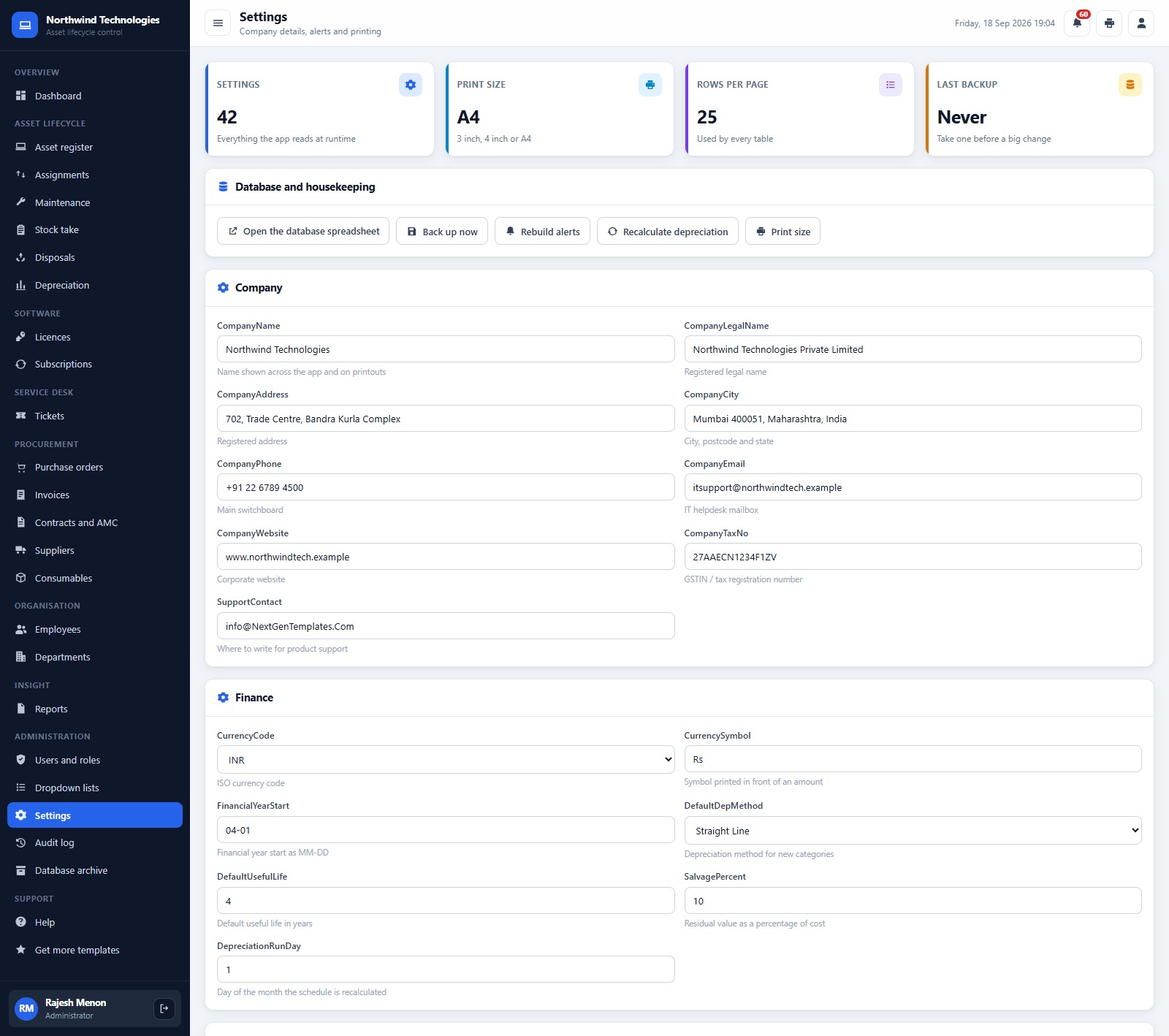This screenshot has height=1036, width=1169.
Task: Click Back up now button
Action: pyautogui.click(x=442, y=232)
